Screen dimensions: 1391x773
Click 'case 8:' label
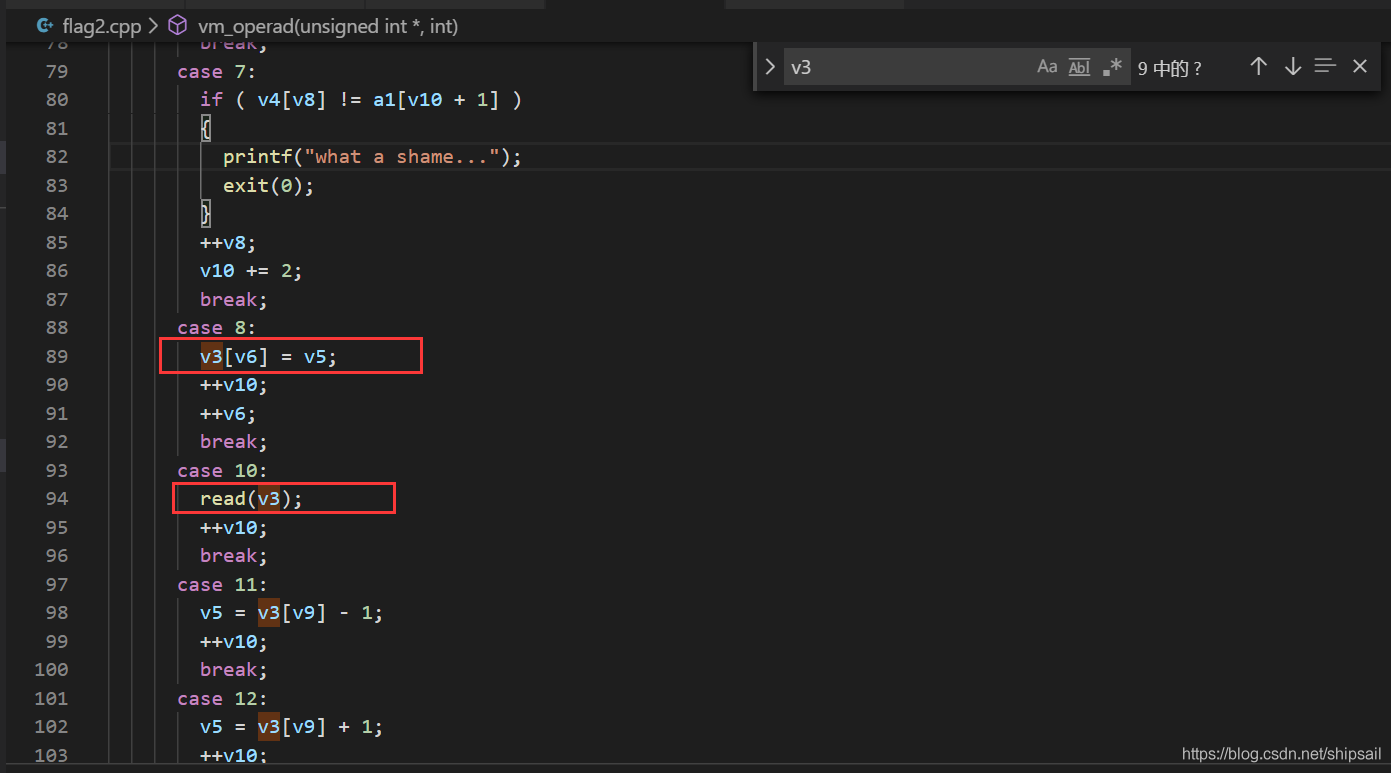(x=217, y=327)
